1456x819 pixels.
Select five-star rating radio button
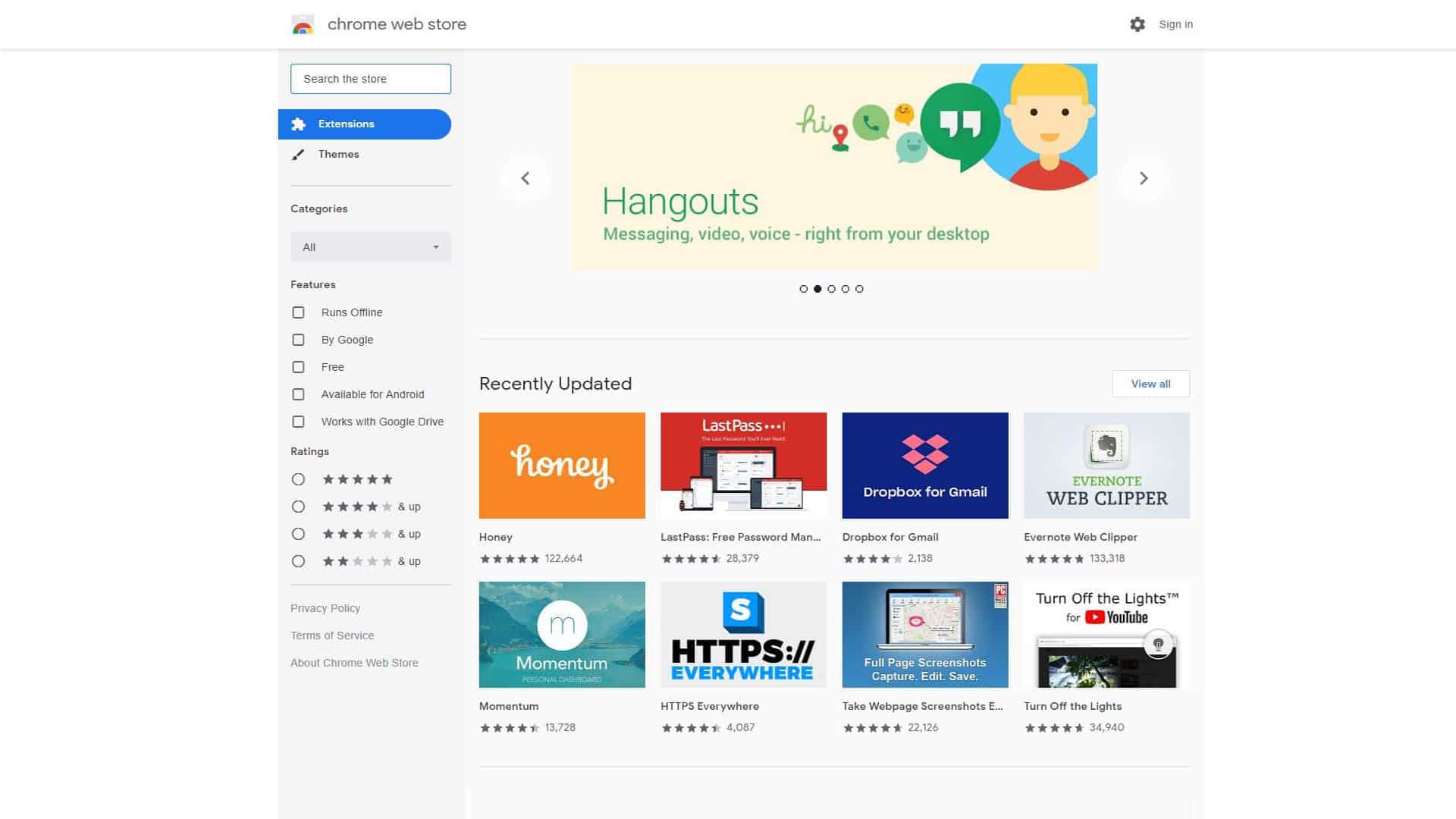[x=298, y=479]
